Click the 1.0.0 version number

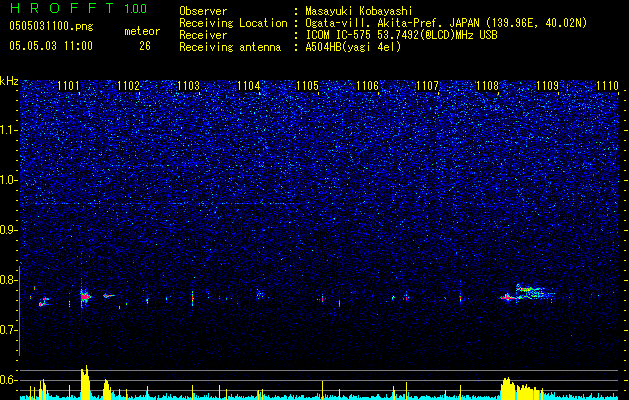click(136, 9)
